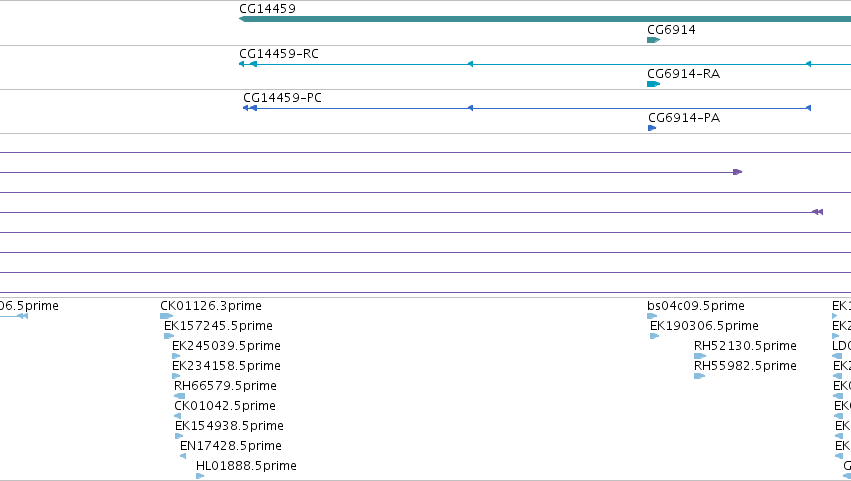
Task: Select the EK234158.5prime EST arrow
Action: click(x=176, y=376)
